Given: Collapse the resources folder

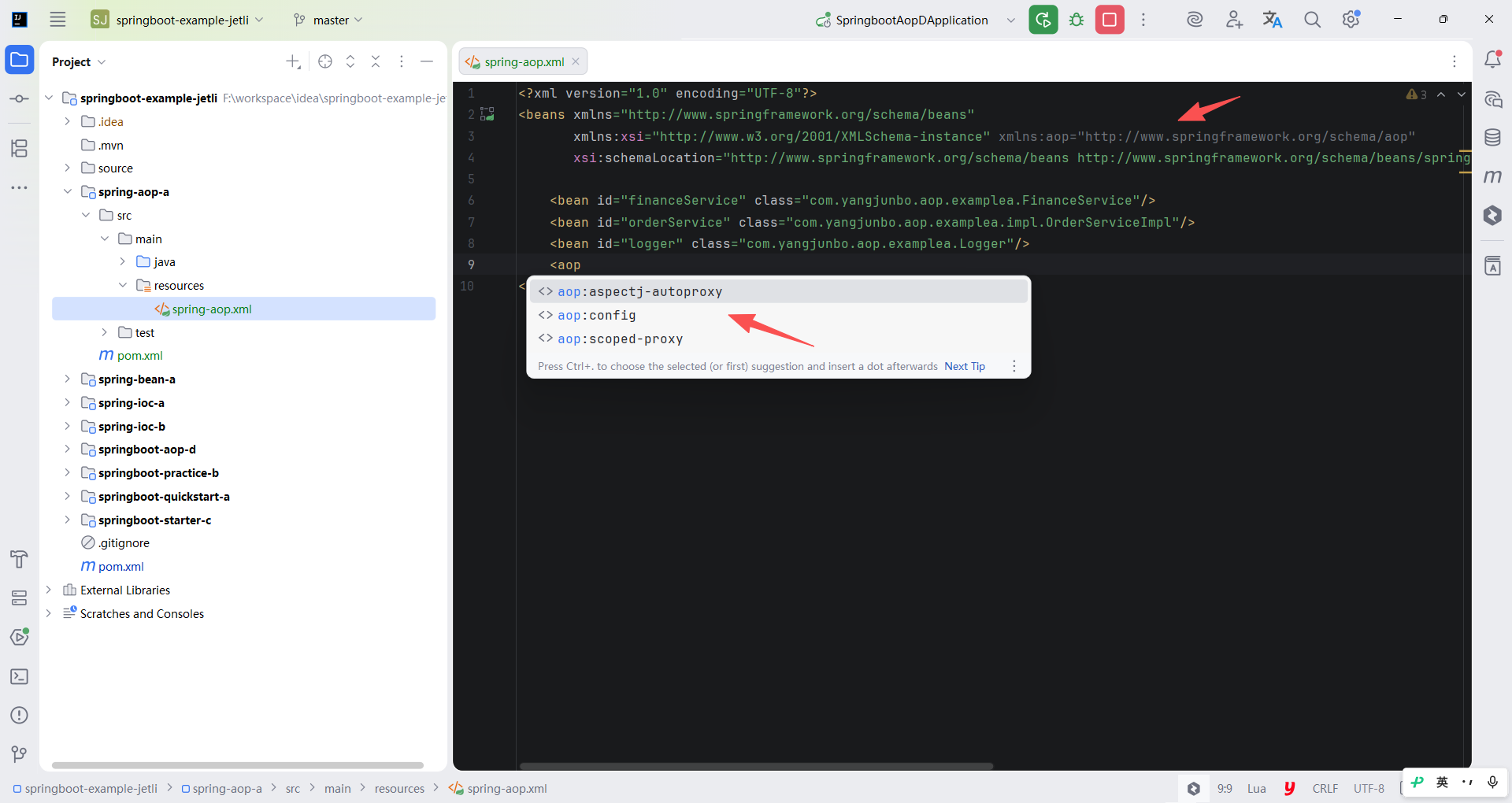Looking at the screenshot, I should tap(123, 285).
